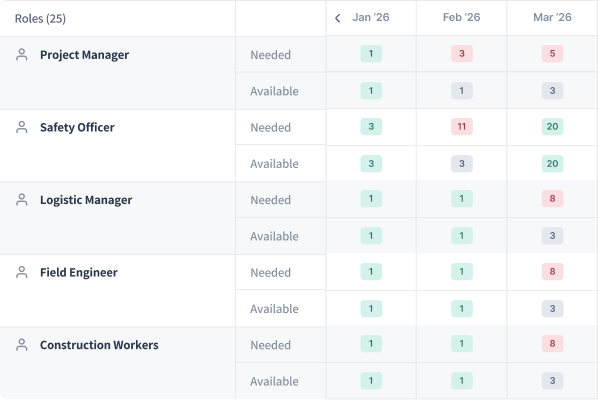Image resolution: width=598 pixels, height=400 pixels.
Task: Select the Project Manager role name
Action: pos(84,55)
